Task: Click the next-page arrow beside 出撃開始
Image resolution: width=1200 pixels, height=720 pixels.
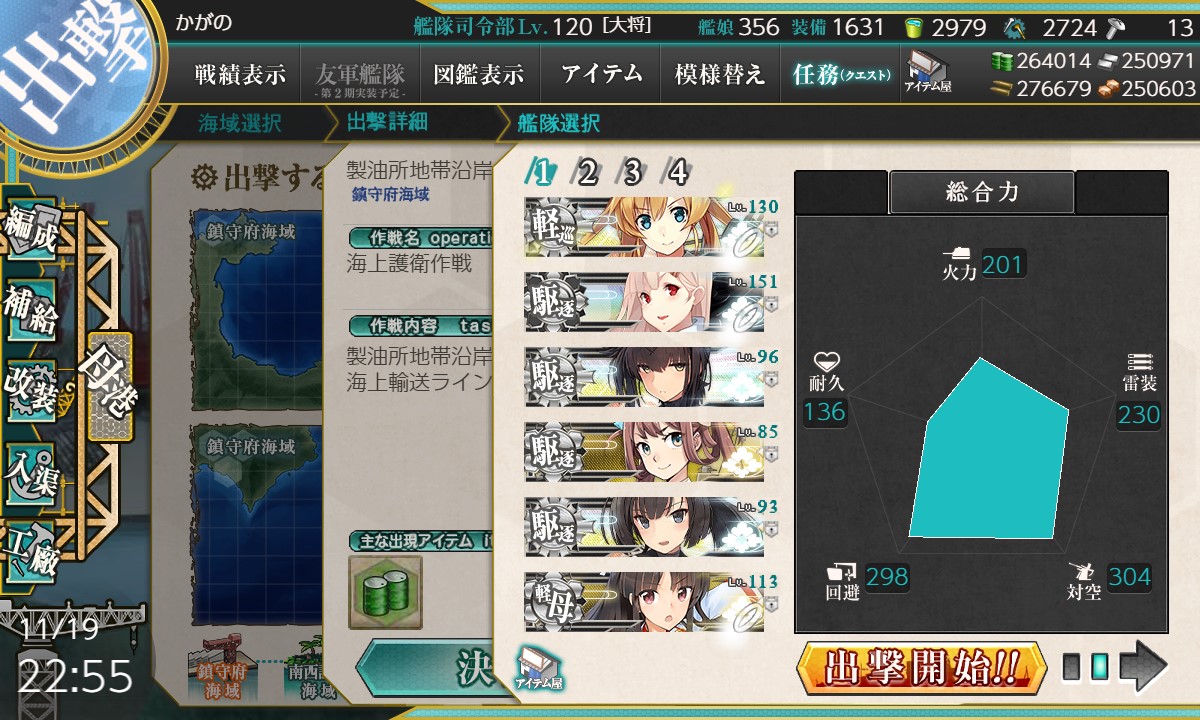Action: pyautogui.click(x=1143, y=666)
